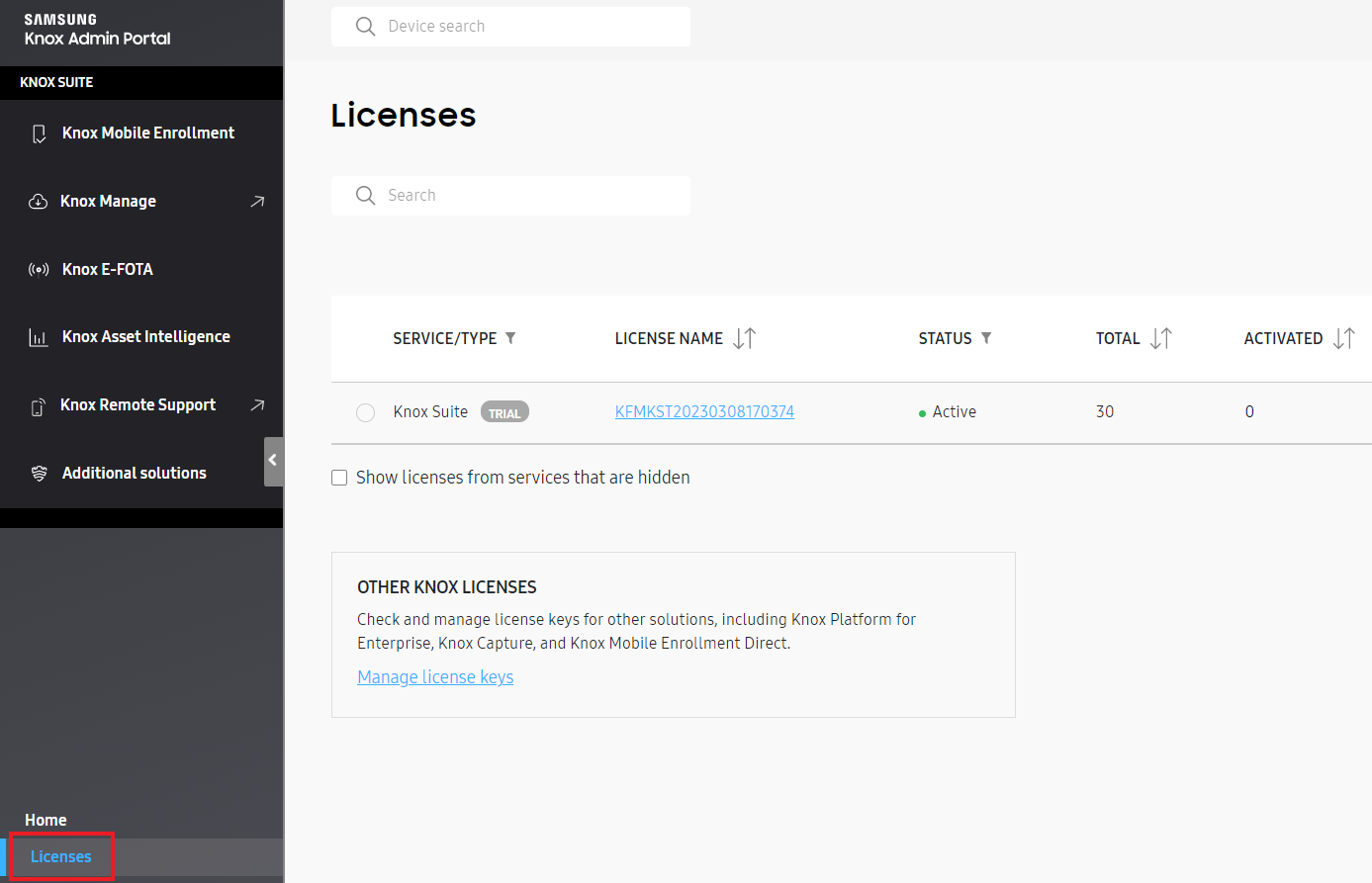
Task: Collapse the sidebar with the arrow handle
Action: point(273,461)
